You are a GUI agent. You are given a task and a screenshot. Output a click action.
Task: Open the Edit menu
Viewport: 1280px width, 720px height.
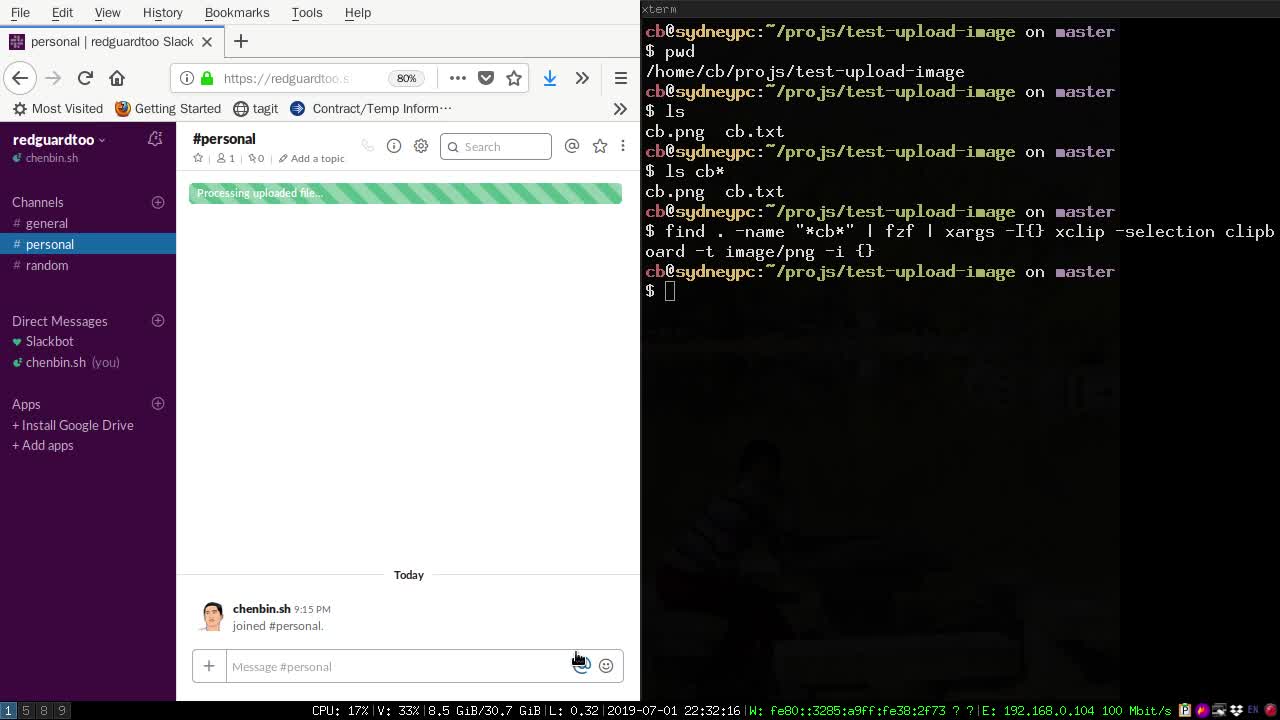62,12
